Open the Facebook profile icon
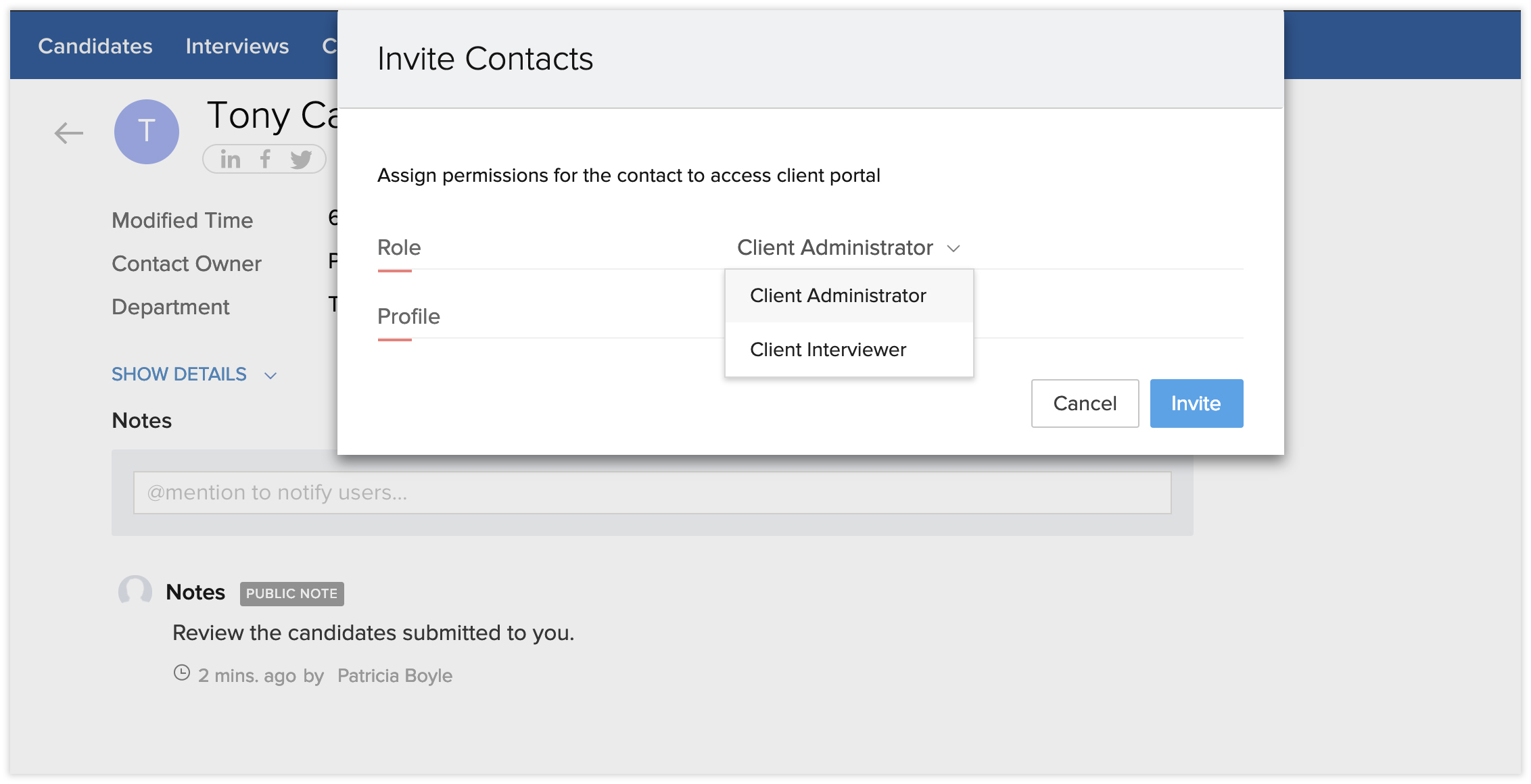This screenshot has height=784, width=1531. pos(265,160)
